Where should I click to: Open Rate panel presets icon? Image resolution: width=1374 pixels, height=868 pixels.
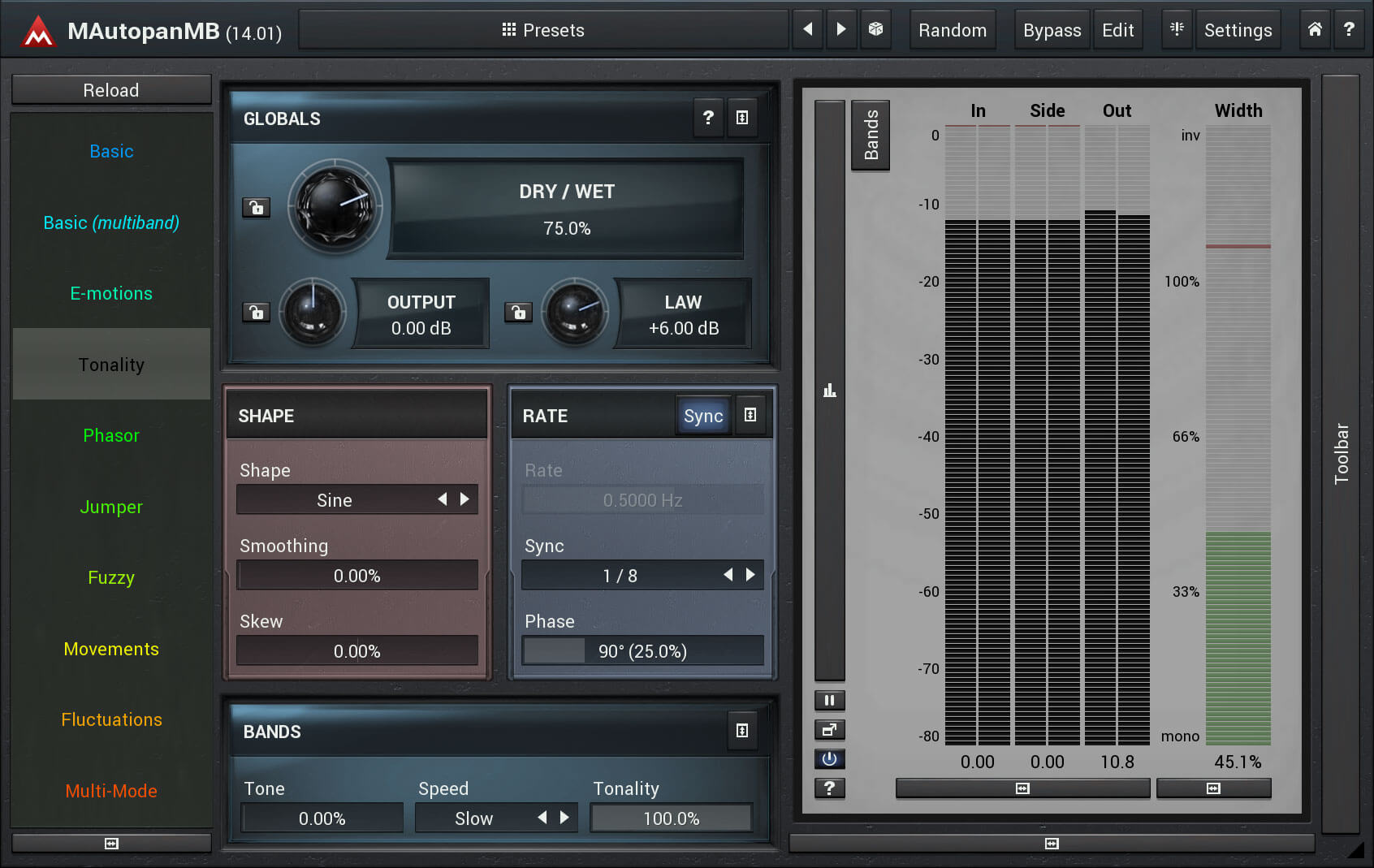tap(750, 415)
